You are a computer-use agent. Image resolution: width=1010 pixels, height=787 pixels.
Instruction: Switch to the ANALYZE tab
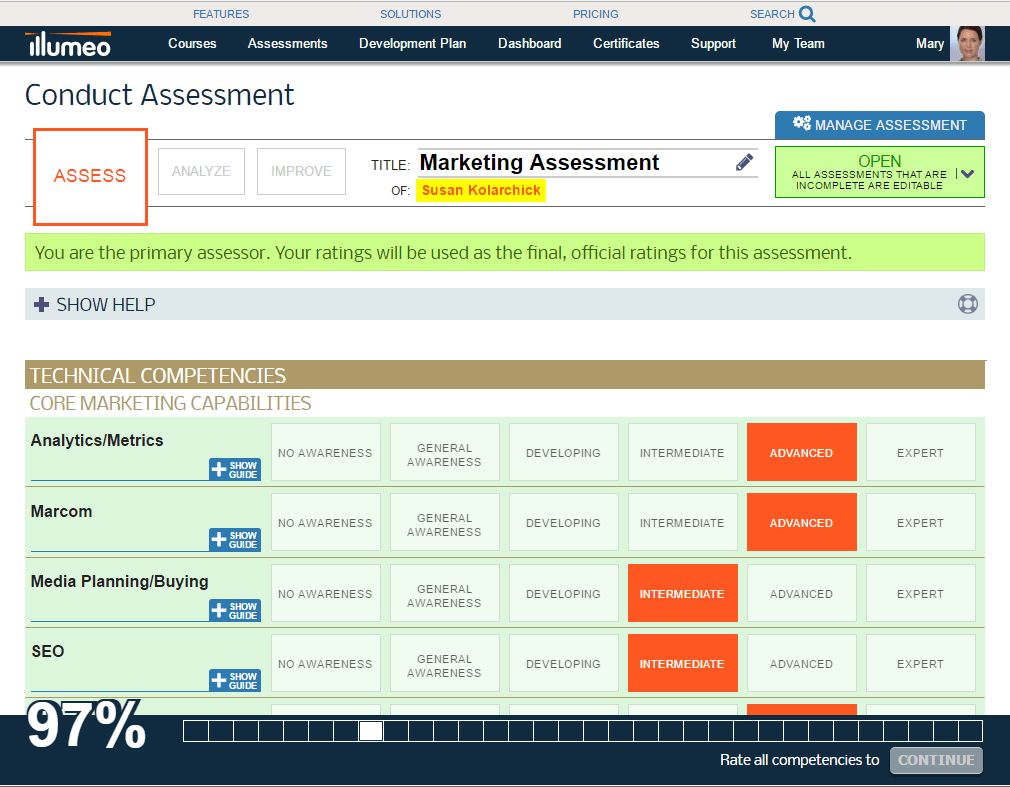[x=201, y=171]
